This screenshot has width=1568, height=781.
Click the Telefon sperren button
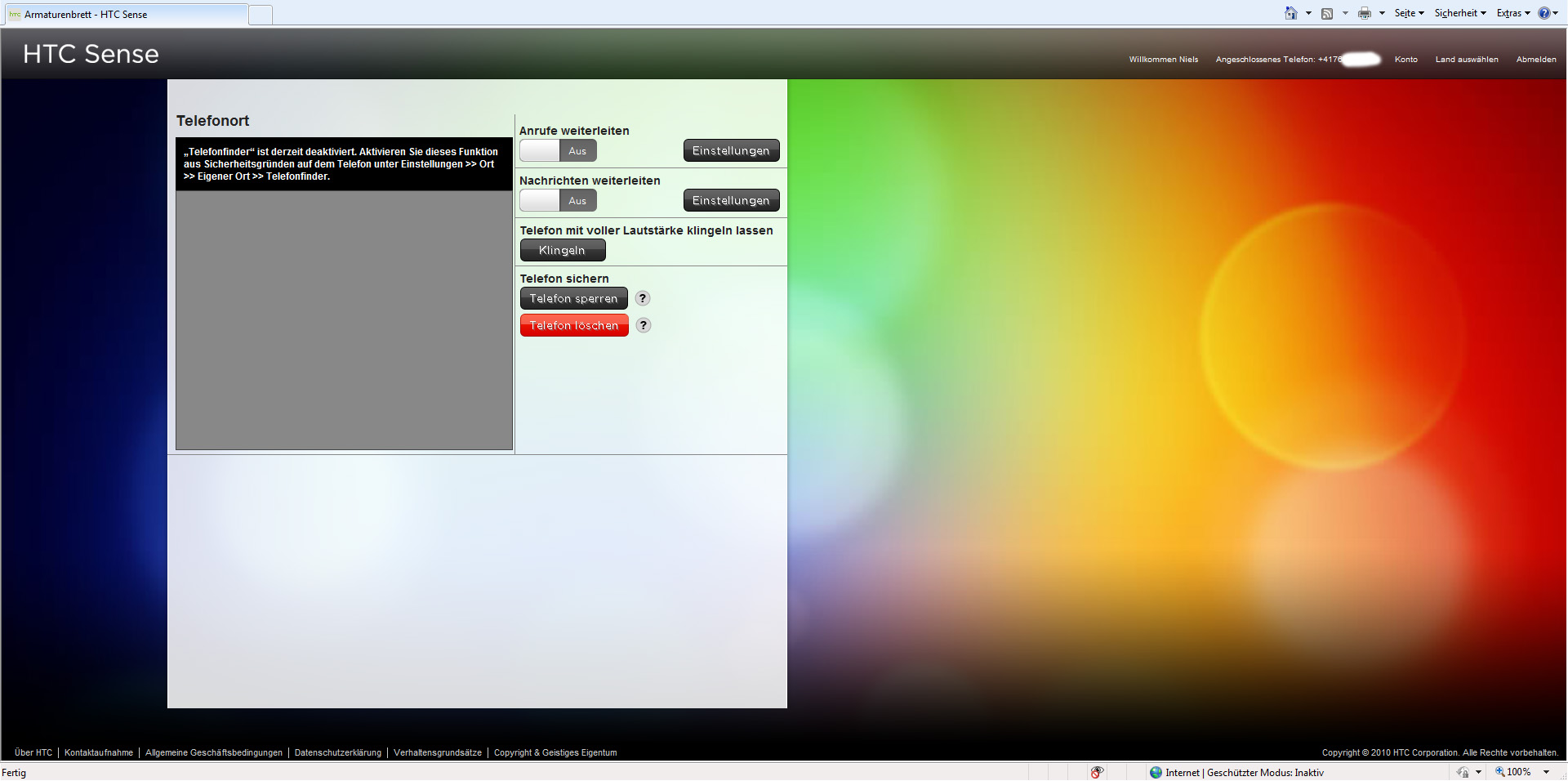573,298
